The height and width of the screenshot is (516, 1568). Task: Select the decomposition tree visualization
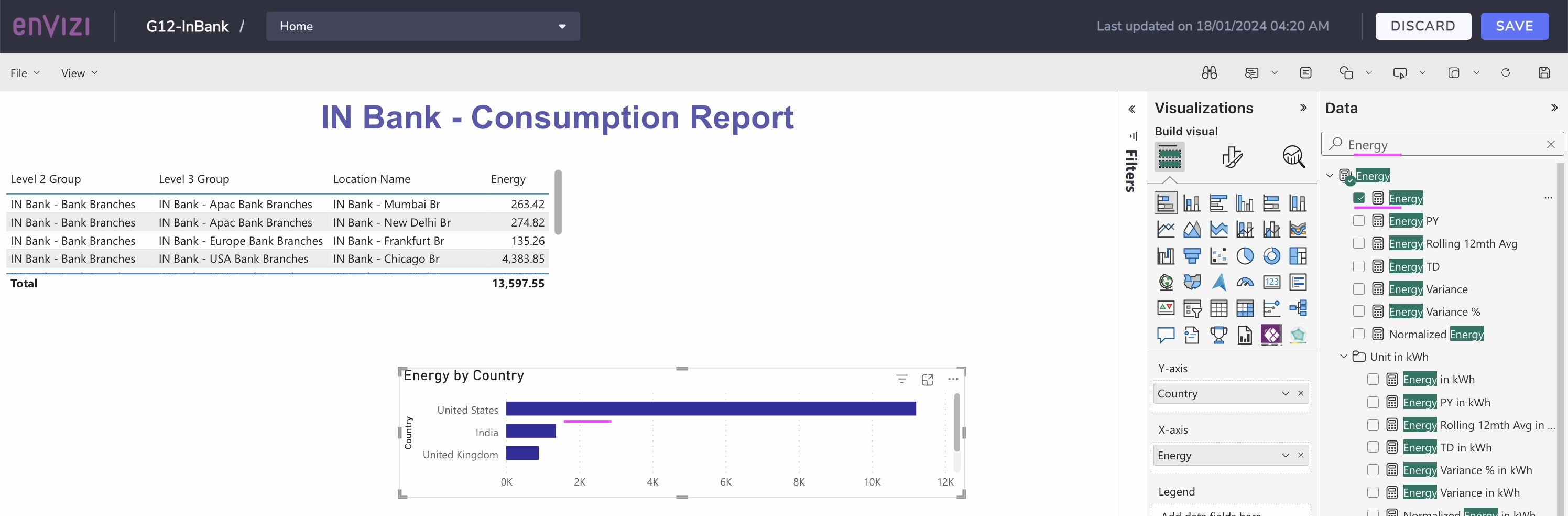pos(1298,308)
